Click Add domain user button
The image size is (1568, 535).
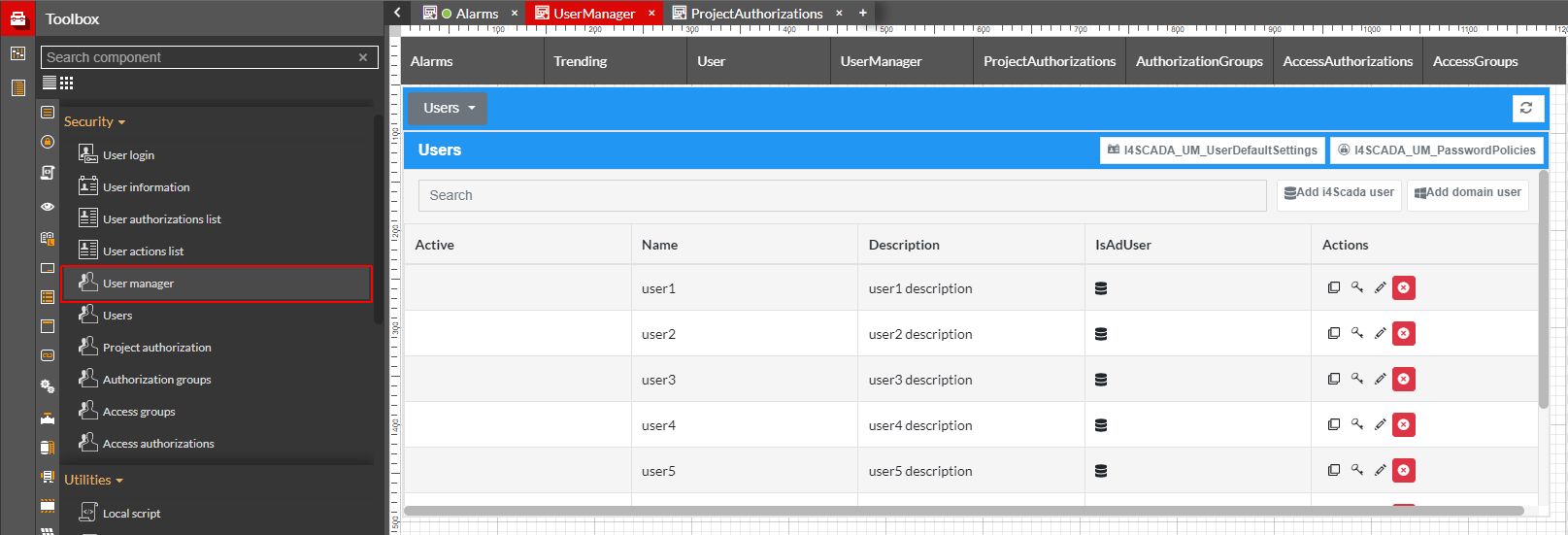pyautogui.click(x=1467, y=193)
